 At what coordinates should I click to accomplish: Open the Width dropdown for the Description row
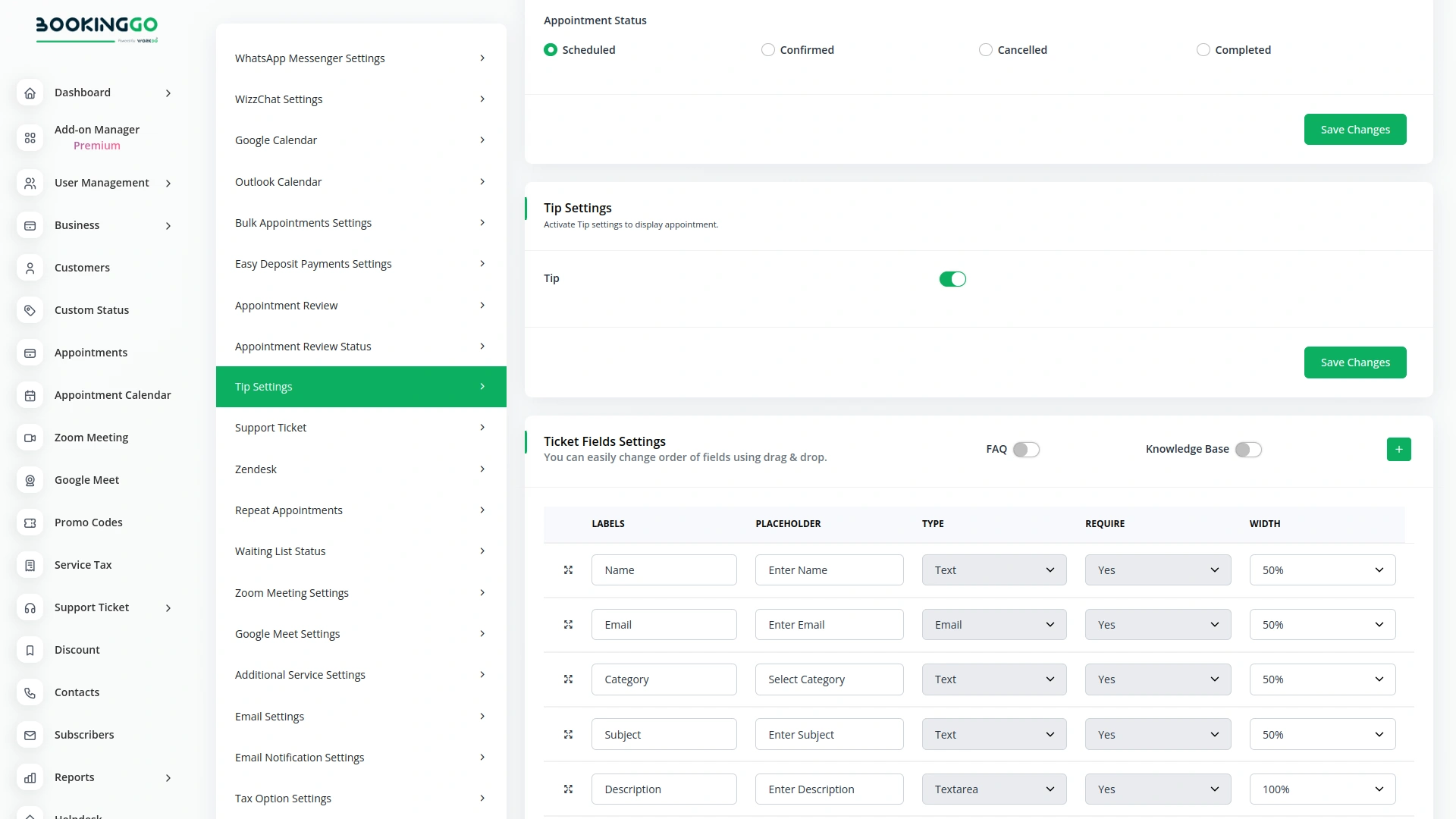(x=1322, y=789)
